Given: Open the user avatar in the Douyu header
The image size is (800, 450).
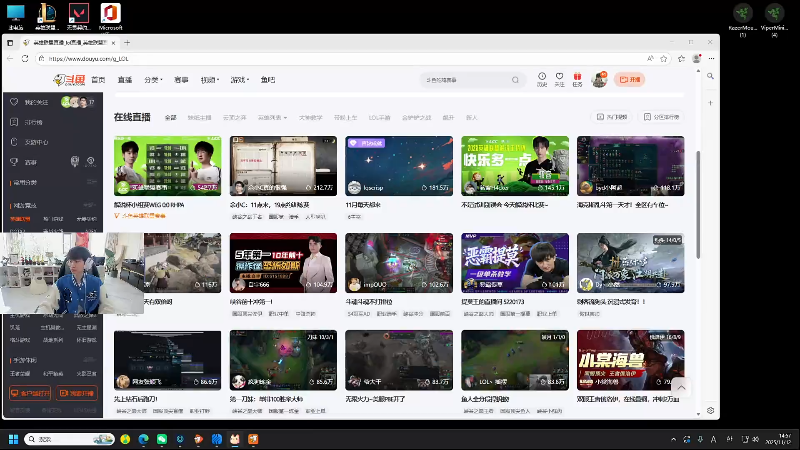Looking at the screenshot, I should pos(599,80).
